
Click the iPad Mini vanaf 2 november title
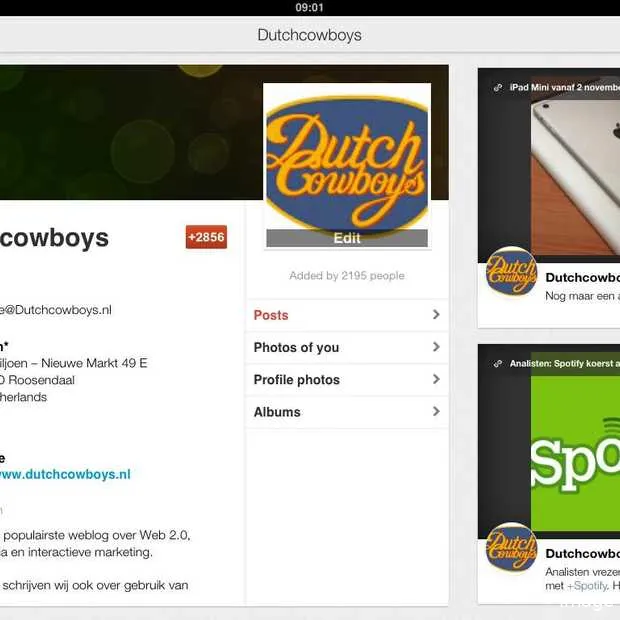565,87
